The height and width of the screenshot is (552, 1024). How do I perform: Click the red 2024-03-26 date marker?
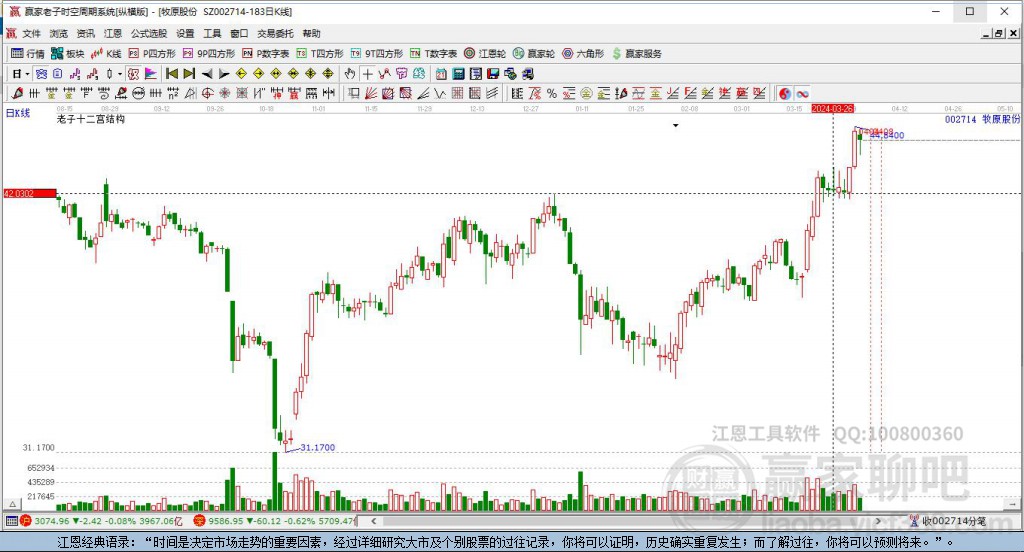pos(833,108)
